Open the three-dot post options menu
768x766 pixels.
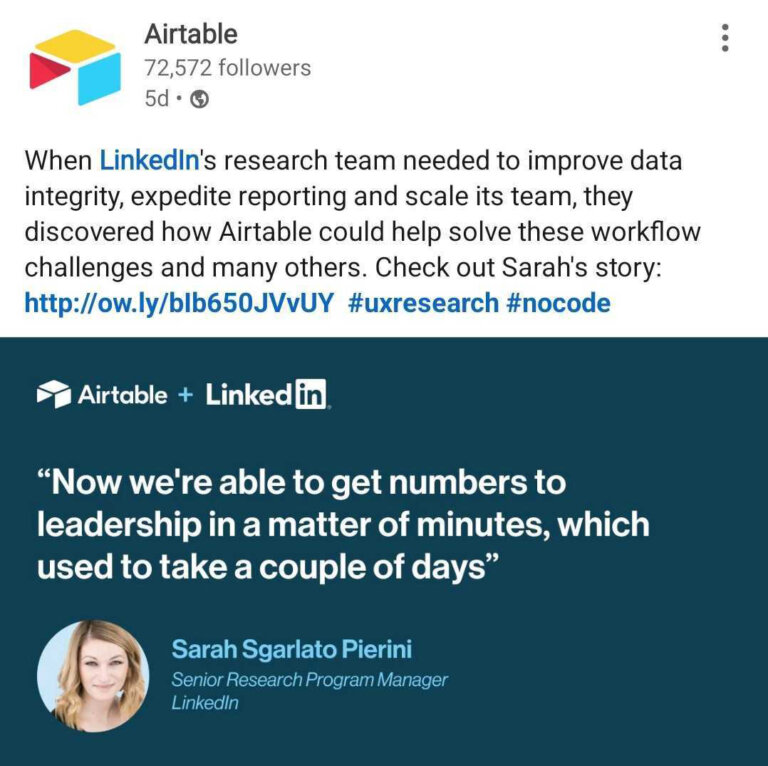725,38
